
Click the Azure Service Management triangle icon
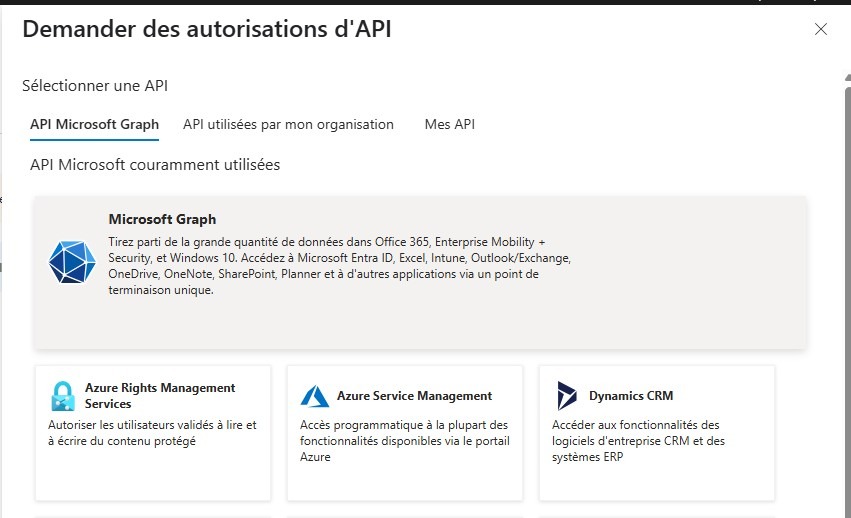315,396
